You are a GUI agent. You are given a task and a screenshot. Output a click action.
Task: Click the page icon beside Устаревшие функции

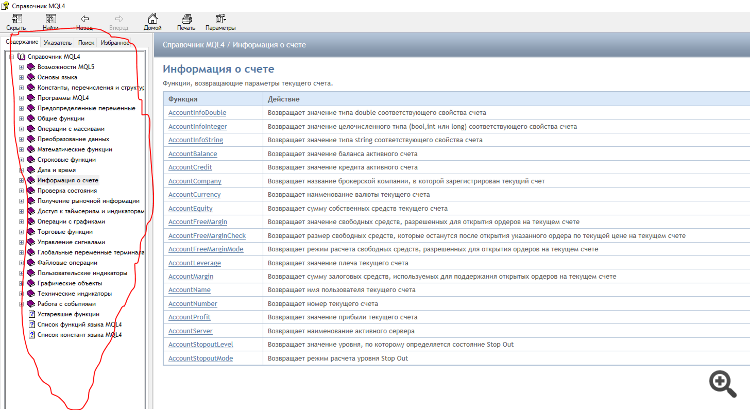click(32, 314)
